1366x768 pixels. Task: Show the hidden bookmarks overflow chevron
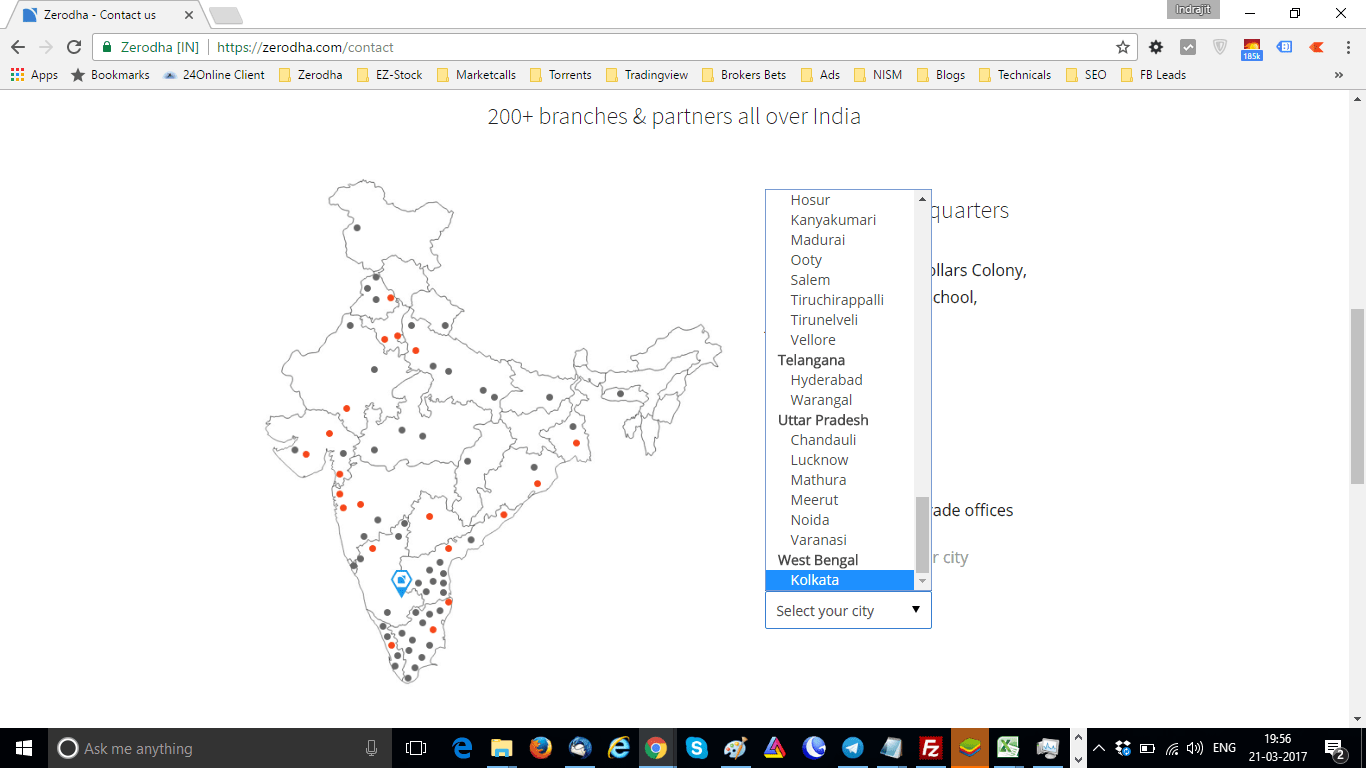(x=1339, y=75)
